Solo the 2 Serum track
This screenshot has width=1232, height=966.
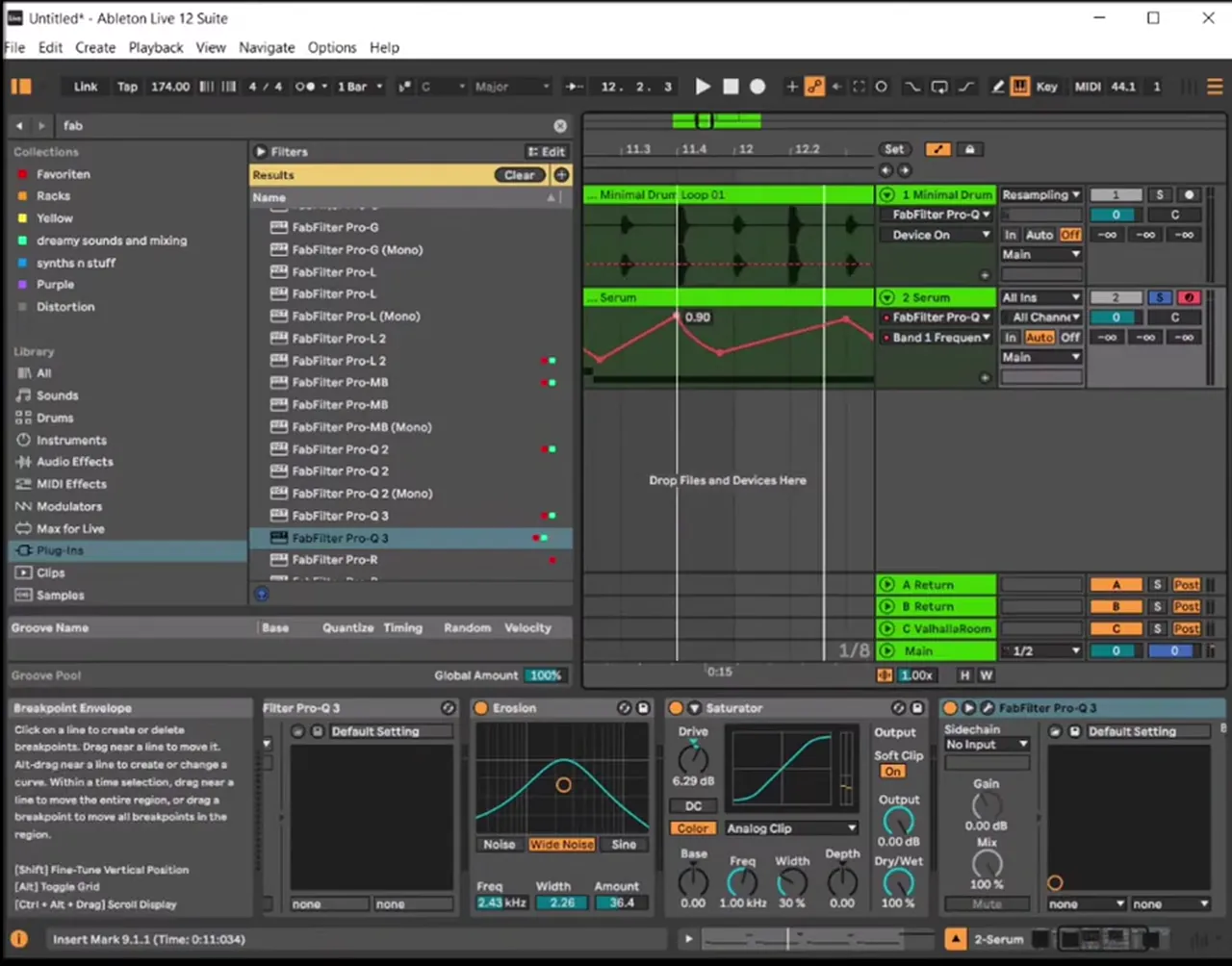(x=1161, y=297)
